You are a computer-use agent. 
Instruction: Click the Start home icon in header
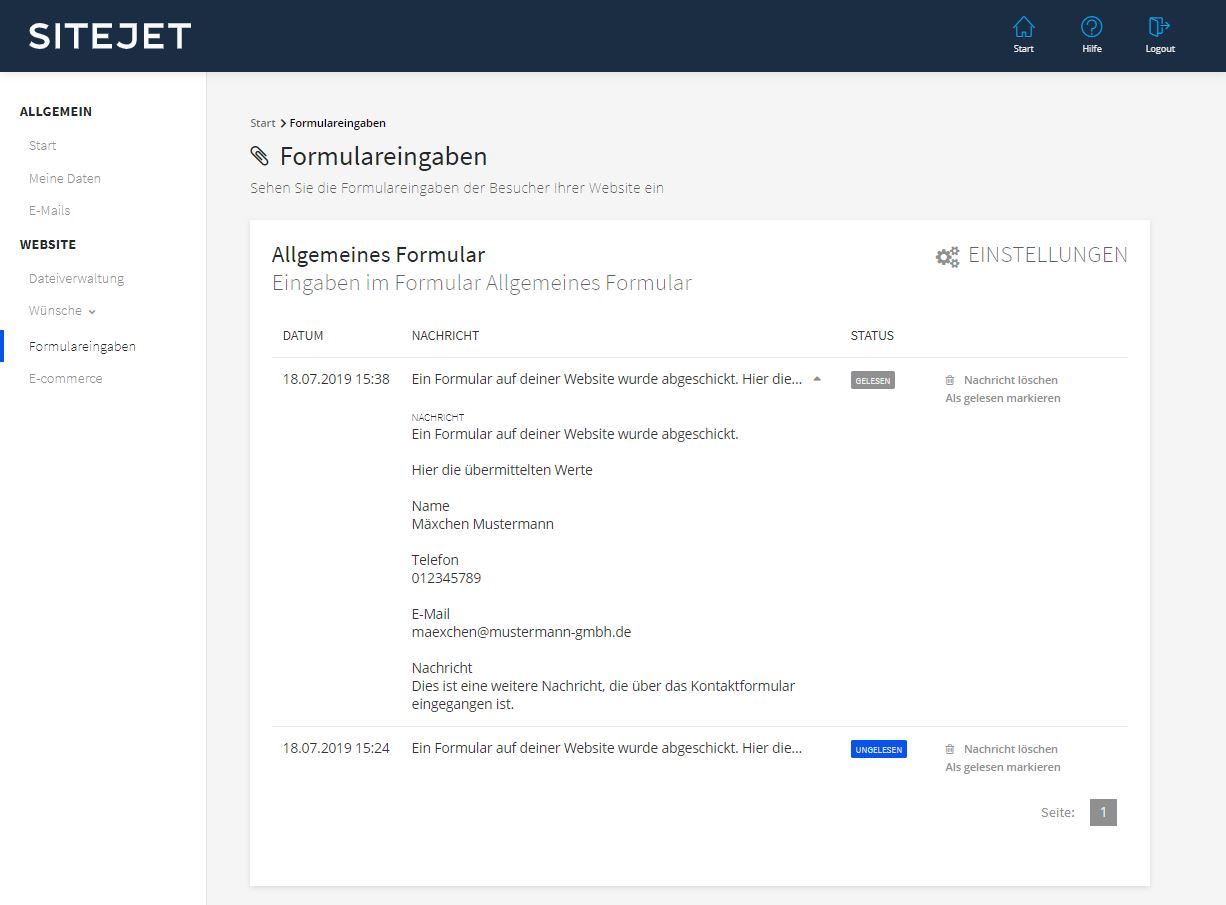pos(1024,27)
